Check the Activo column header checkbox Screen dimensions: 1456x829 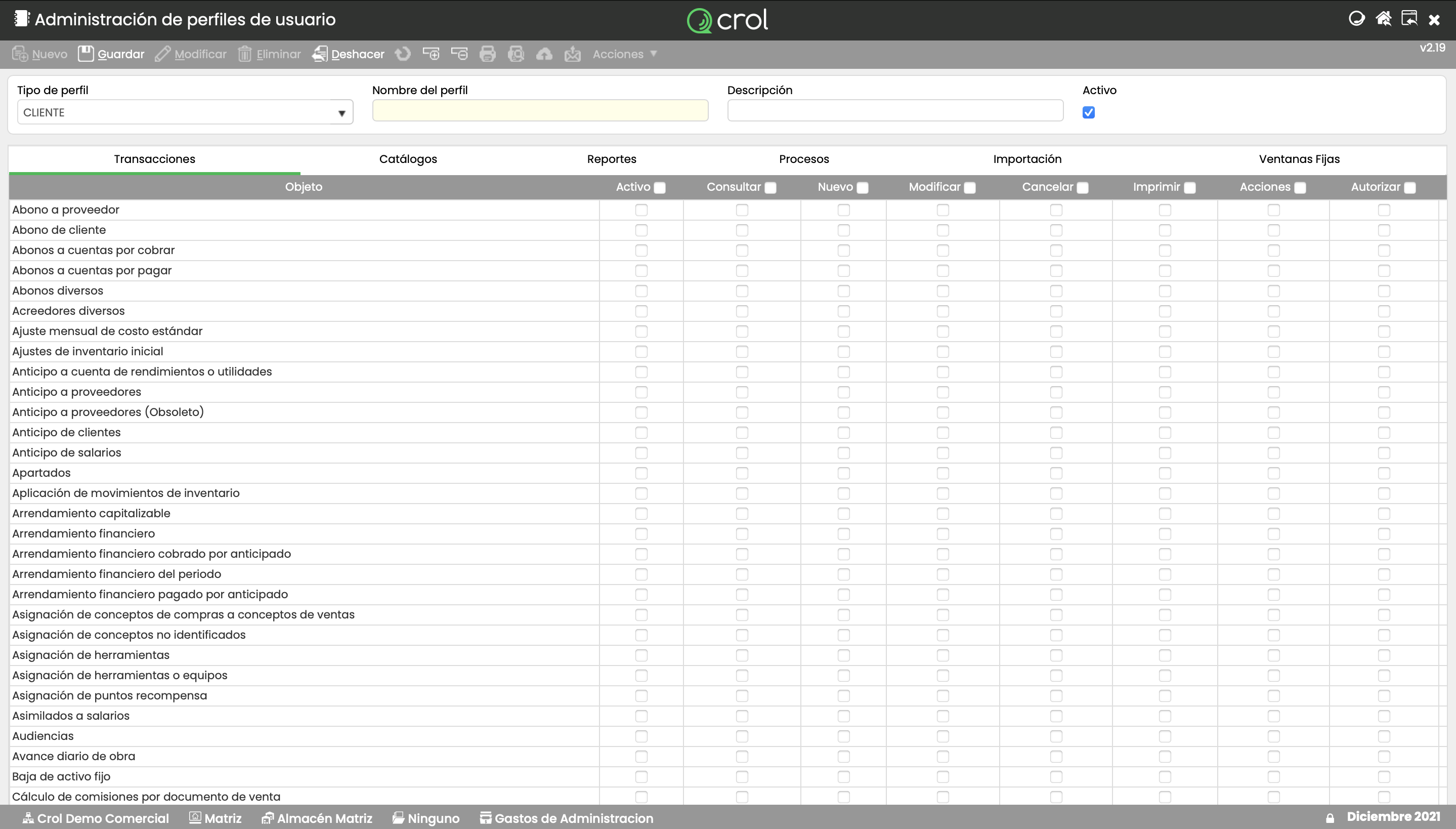pos(660,188)
